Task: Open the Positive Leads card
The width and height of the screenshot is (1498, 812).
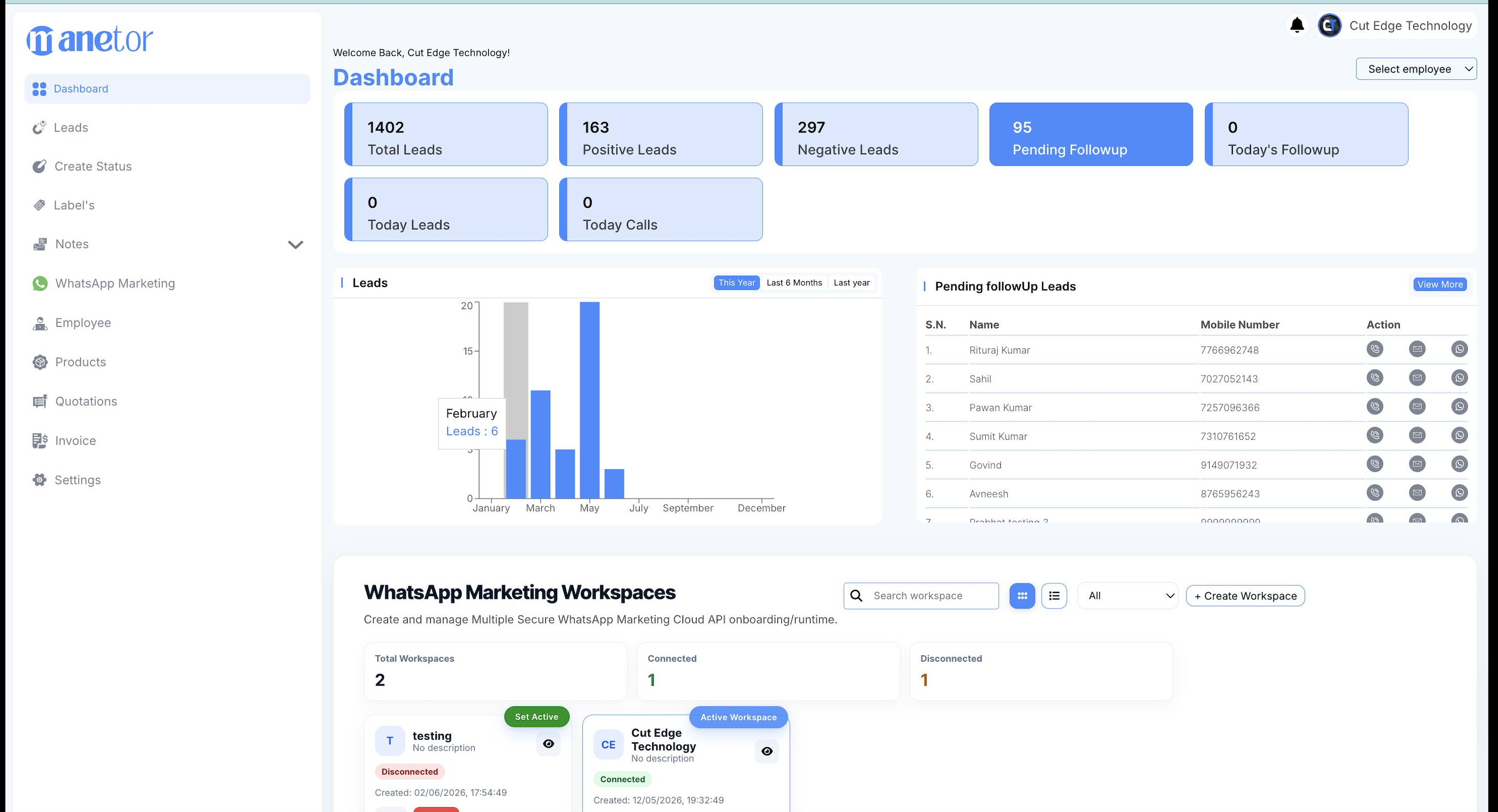Action: [x=661, y=134]
